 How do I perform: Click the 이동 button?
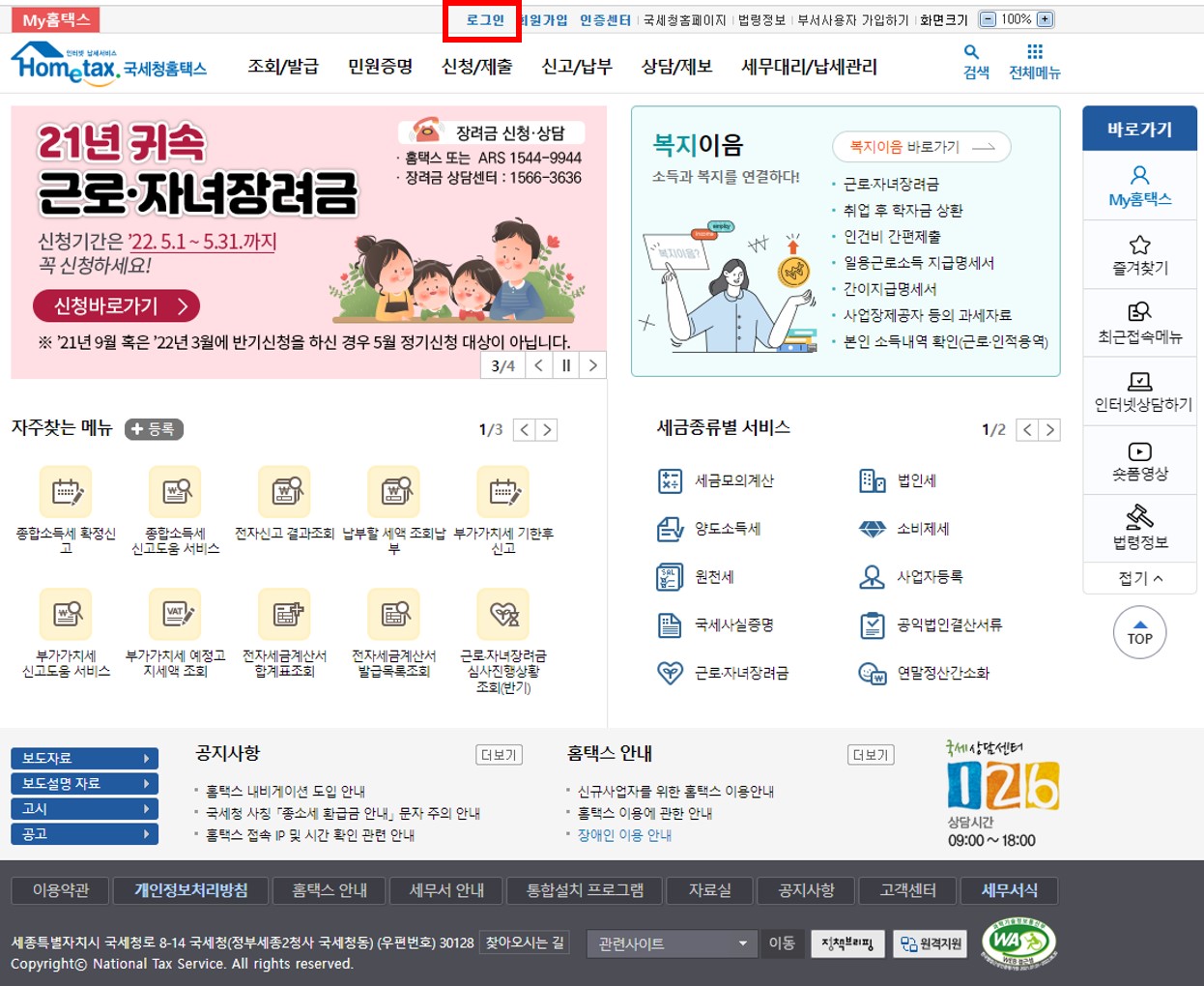[782, 943]
